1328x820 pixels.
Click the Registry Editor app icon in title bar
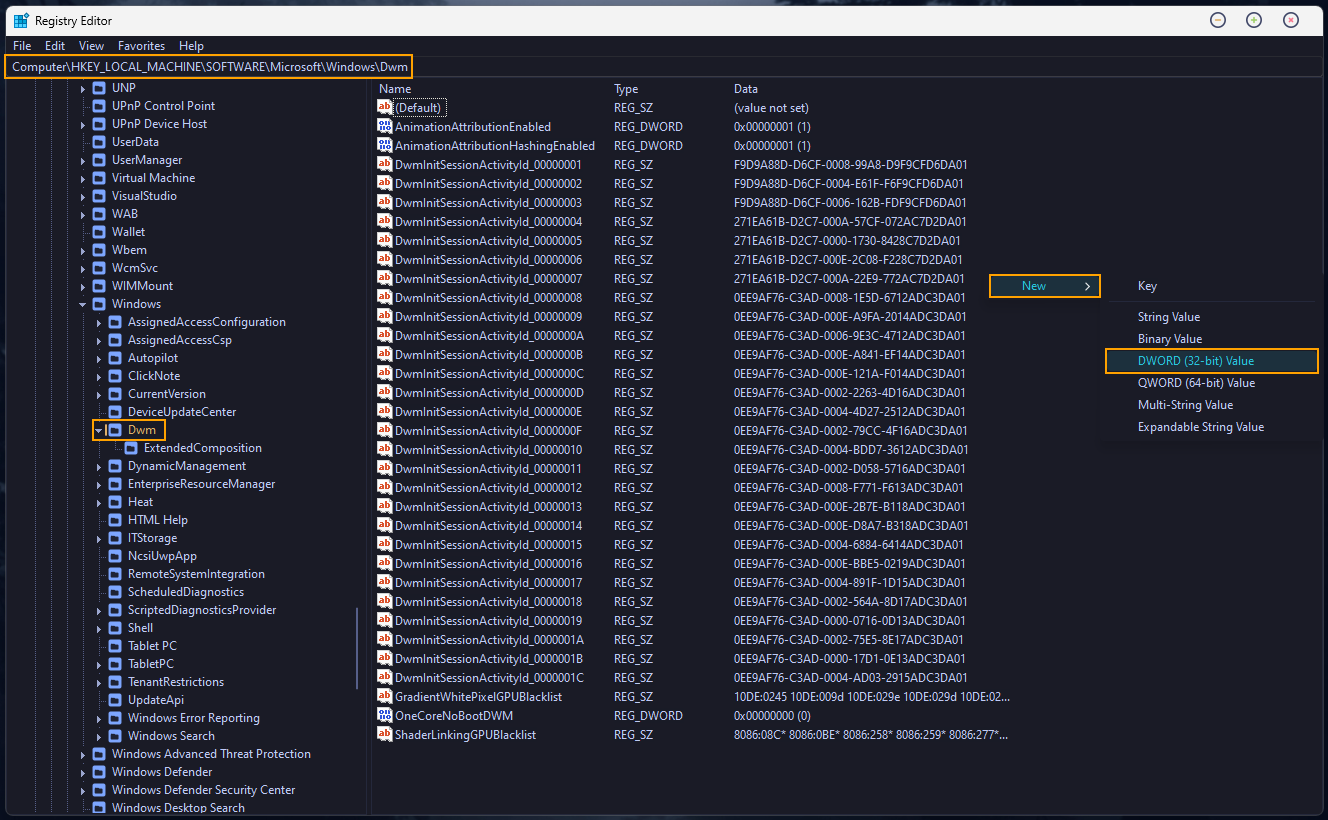[21, 20]
